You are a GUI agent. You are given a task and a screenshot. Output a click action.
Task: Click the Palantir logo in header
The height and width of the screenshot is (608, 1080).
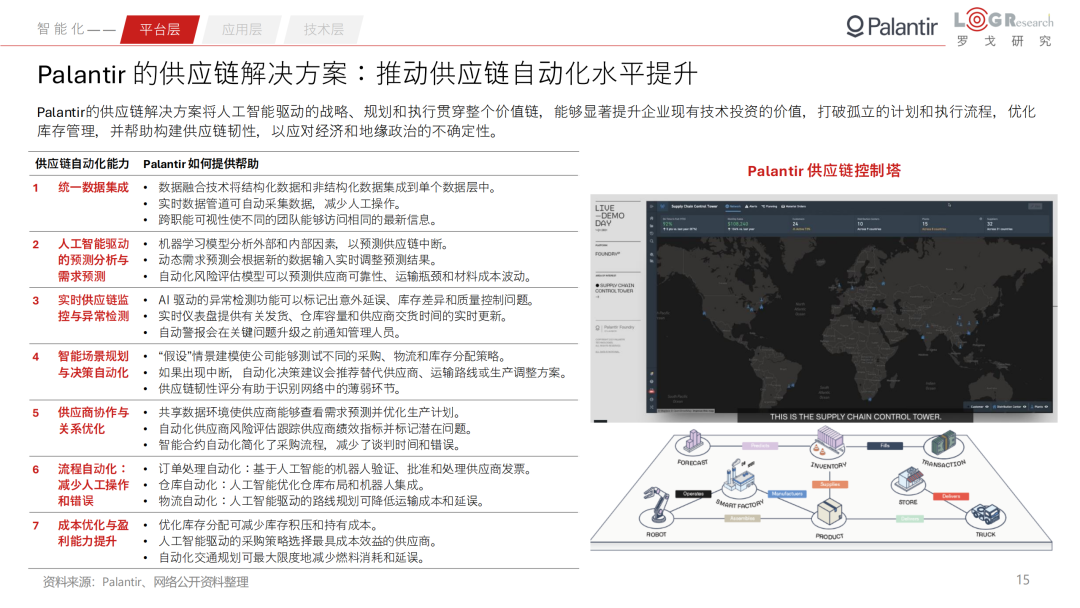point(892,27)
